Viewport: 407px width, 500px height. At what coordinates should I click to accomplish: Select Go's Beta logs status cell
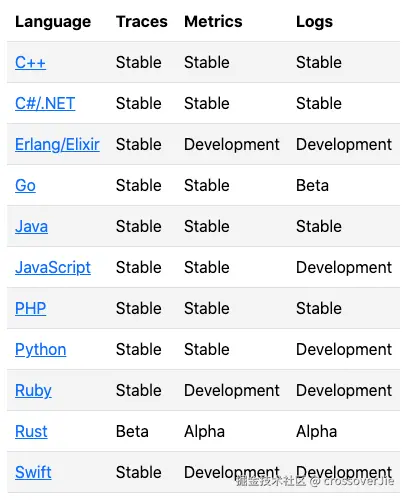[312, 185]
